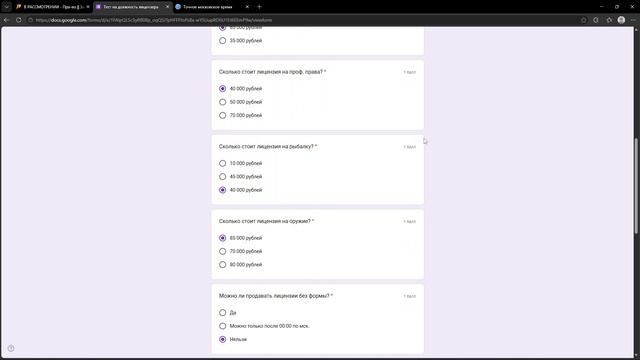The height and width of the screenshot is (360, 640).
Task: Click question 'Можно ли продавать лицензии без формы?'
Action: coord(274,296)
